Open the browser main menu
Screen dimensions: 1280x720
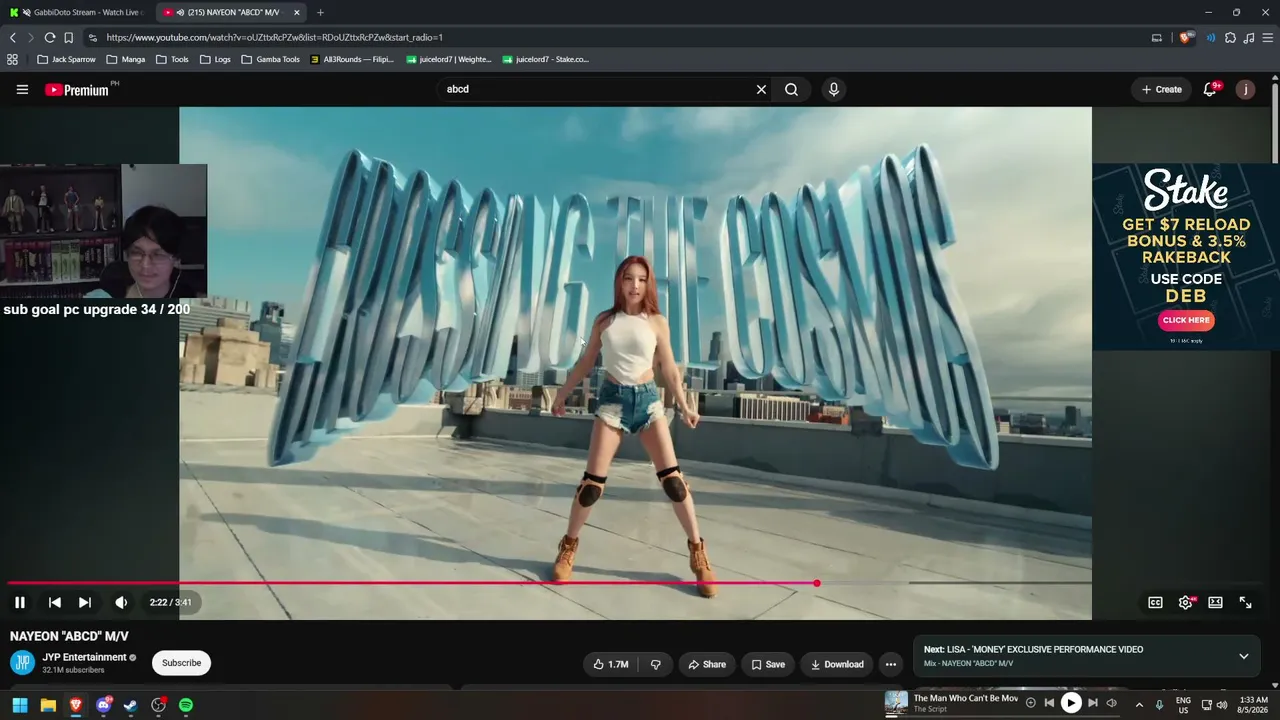click(1268, 37)
